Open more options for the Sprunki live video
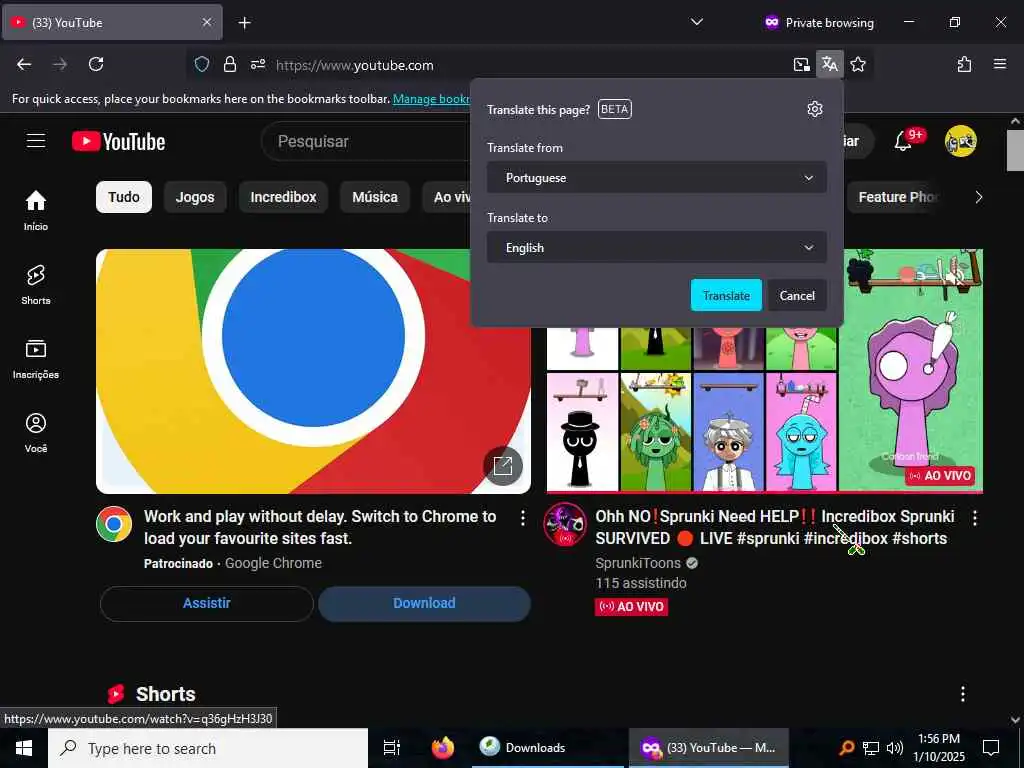Viewport: 1024px width, 768px height. (x=974, y=518)
